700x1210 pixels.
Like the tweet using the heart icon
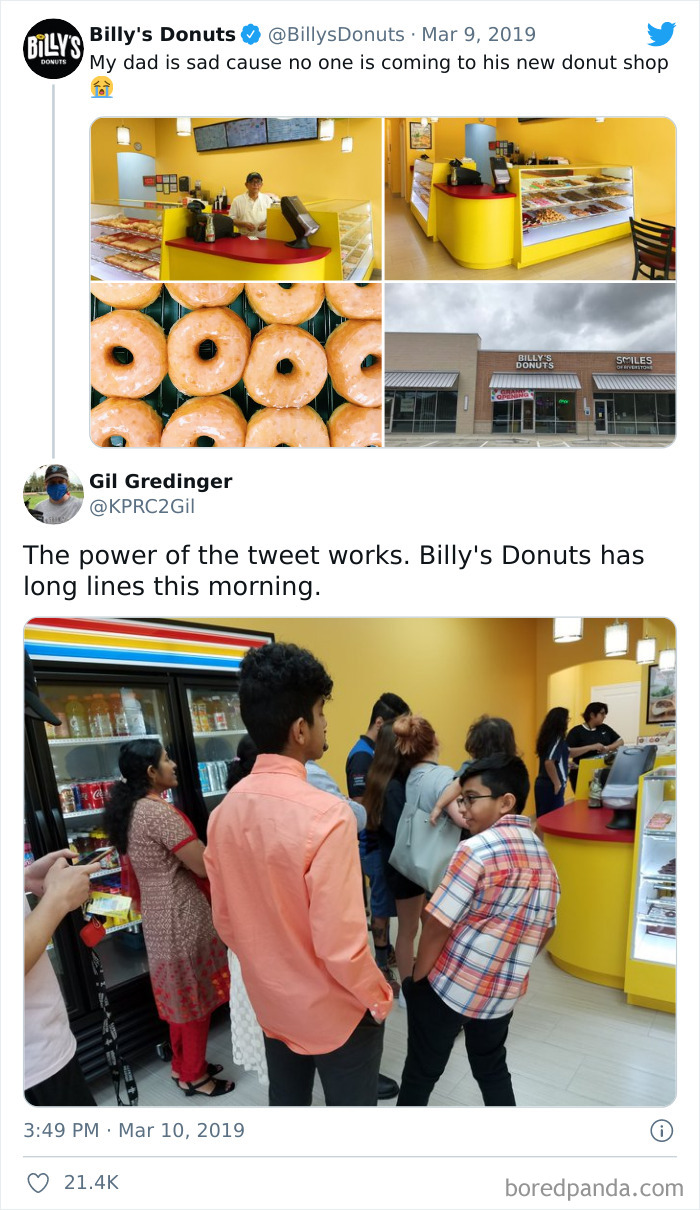38,1183
